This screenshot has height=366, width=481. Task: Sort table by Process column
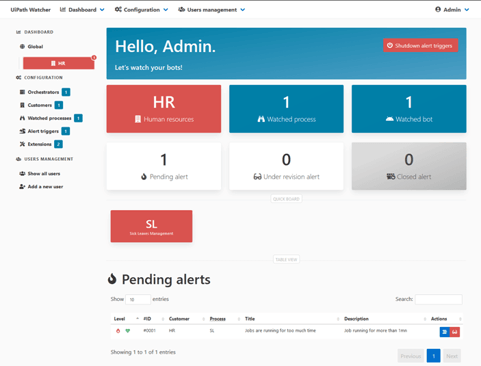click(x=224, y=319)
